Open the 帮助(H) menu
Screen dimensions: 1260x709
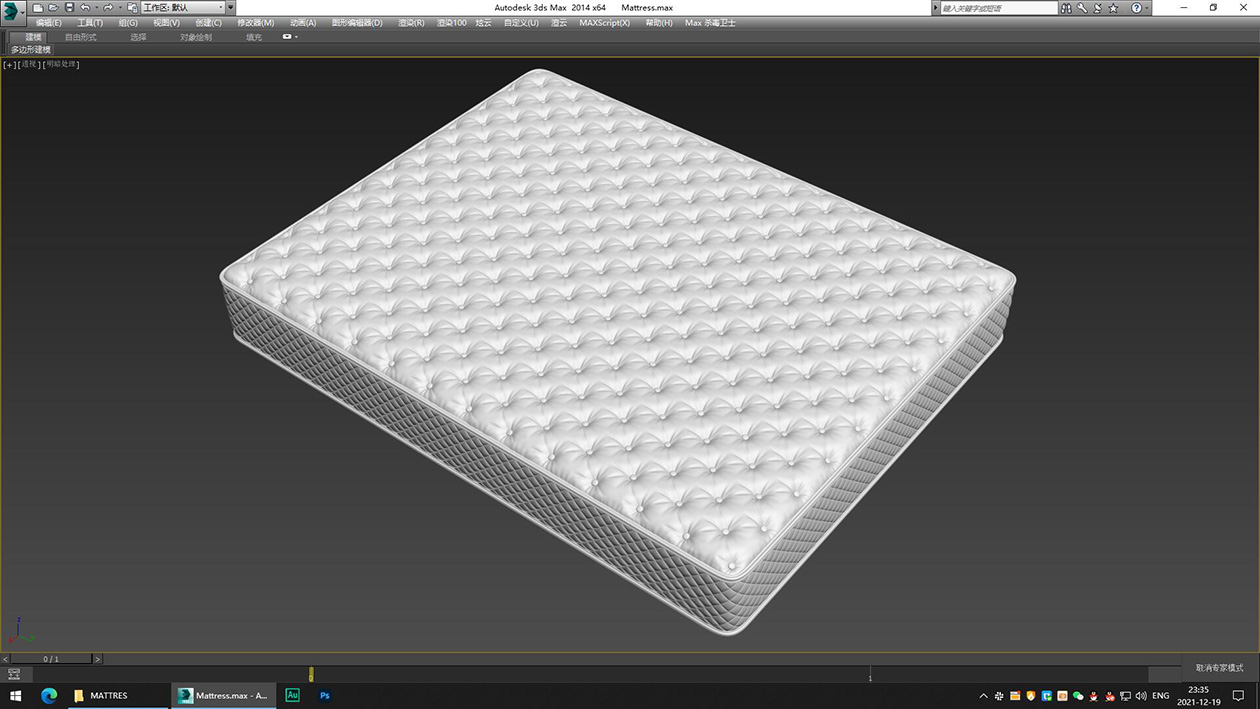pos(659,22)
